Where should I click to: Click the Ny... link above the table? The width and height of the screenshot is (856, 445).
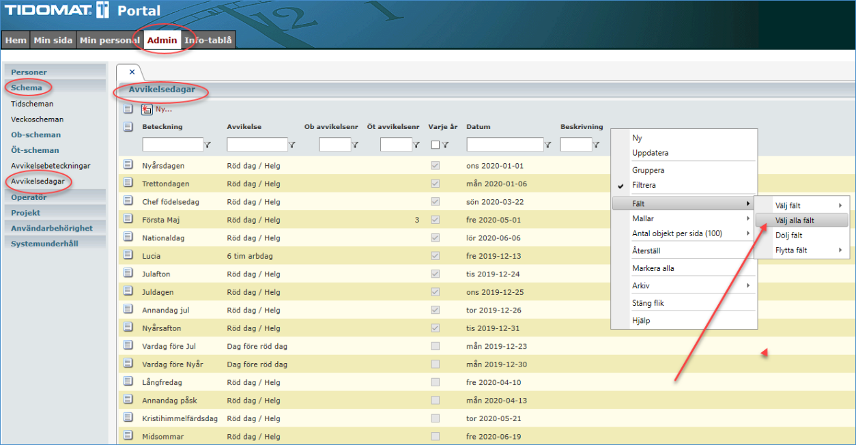pos(164,109)
